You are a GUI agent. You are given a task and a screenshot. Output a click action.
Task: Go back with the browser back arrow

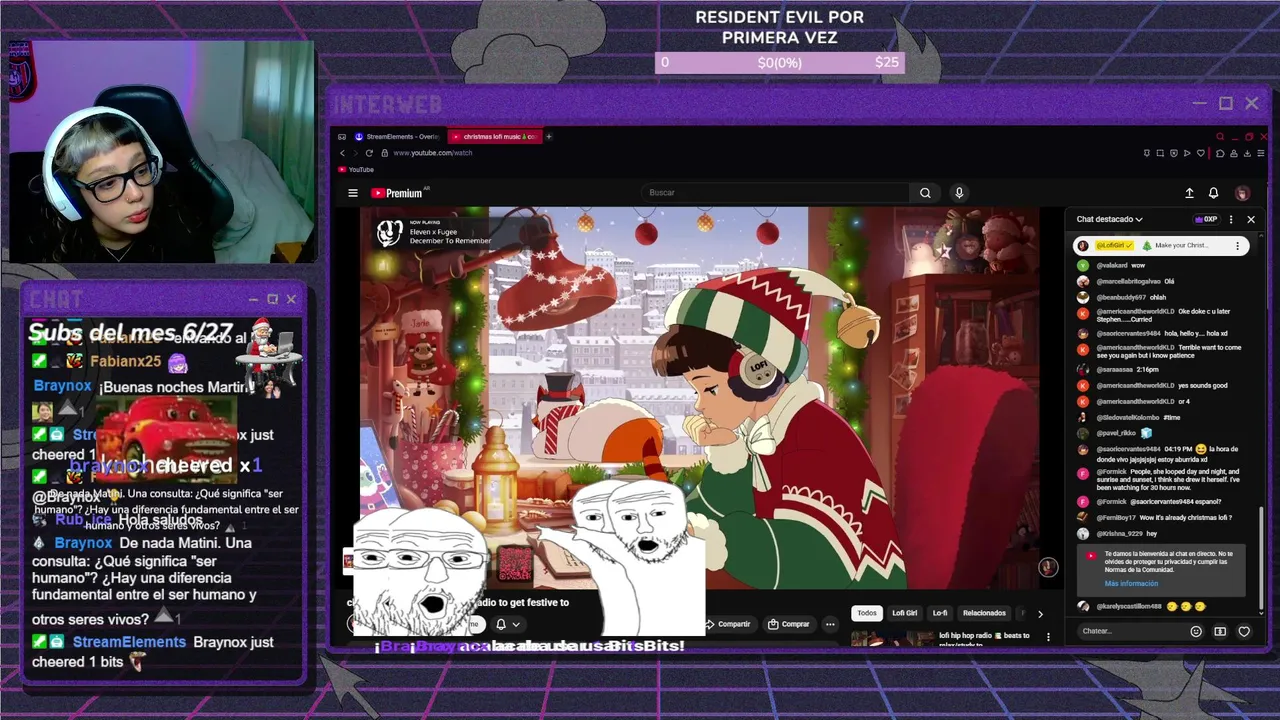pyautogui.click(x=342, y=153)
